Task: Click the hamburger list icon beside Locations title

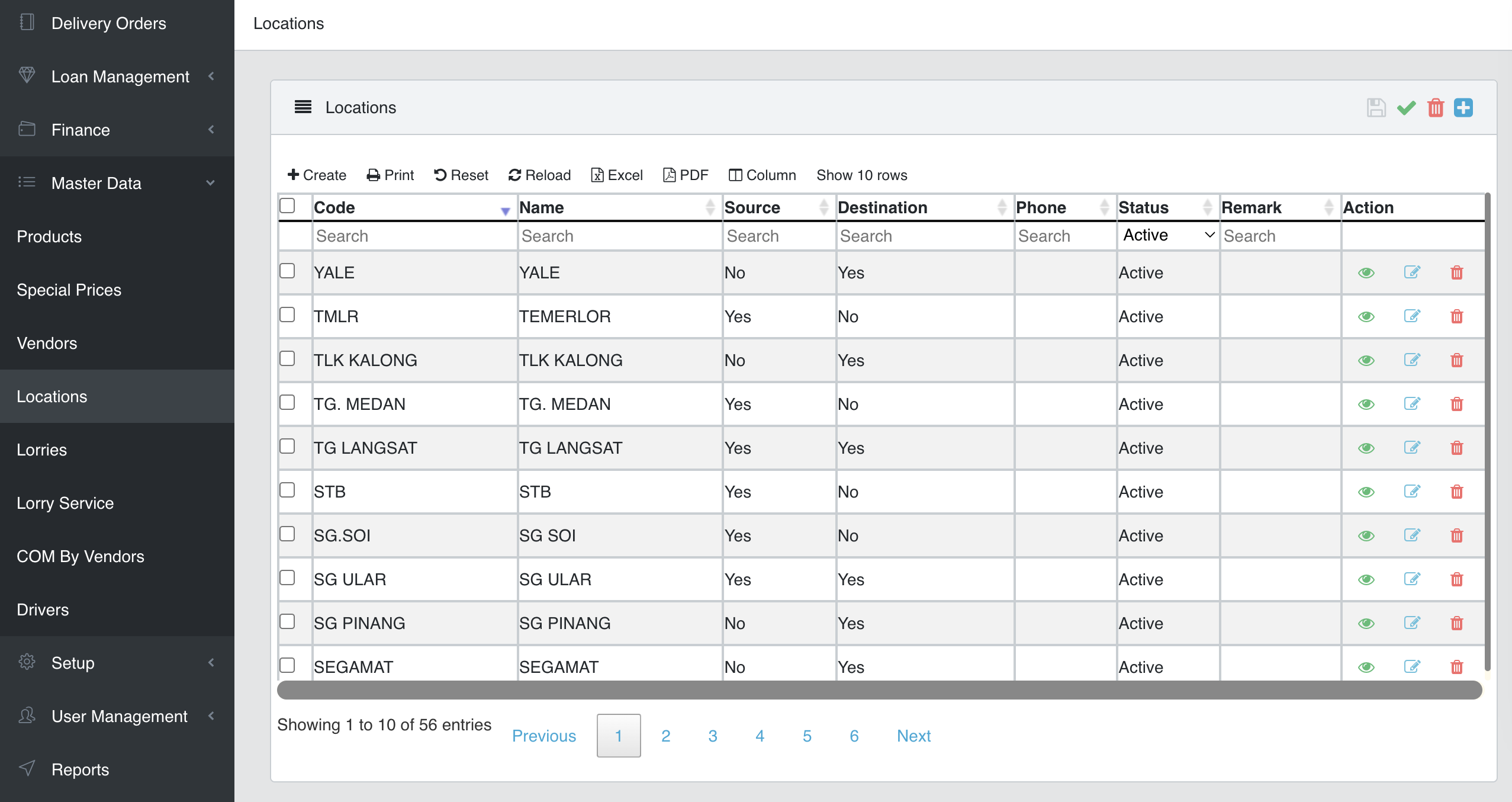Action: [x=303, y=107]
